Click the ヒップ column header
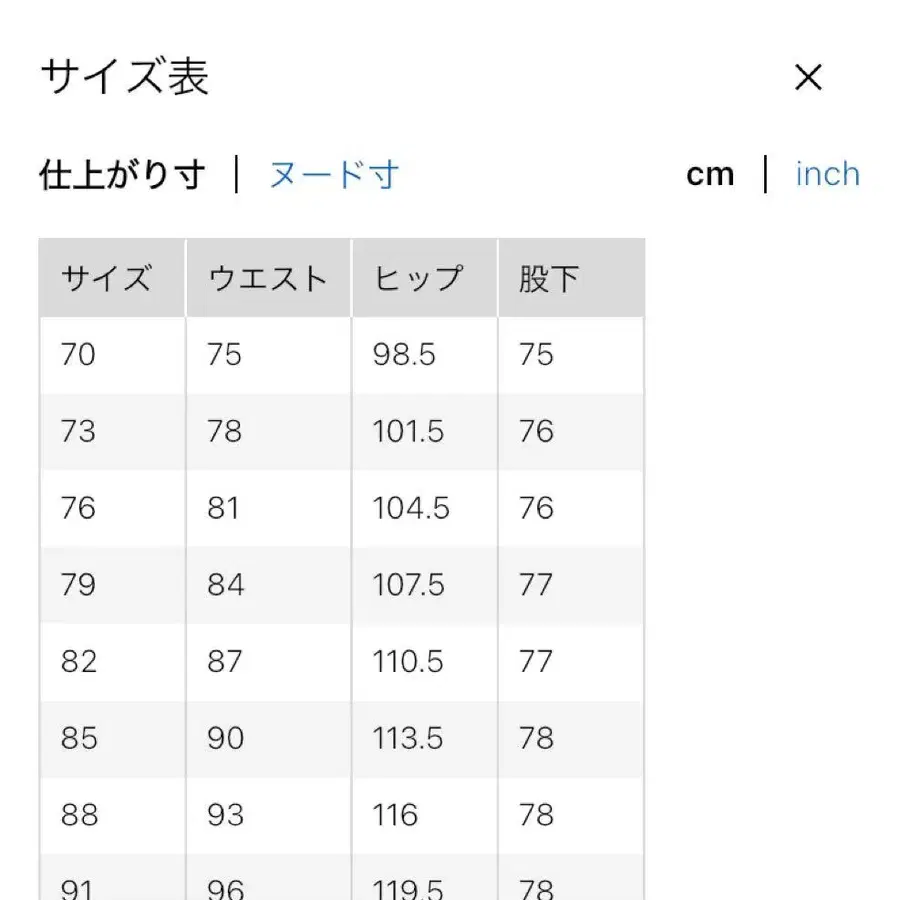Image resolution: width=900 pixels, height=900 pixels. click(x=419, y=277)
